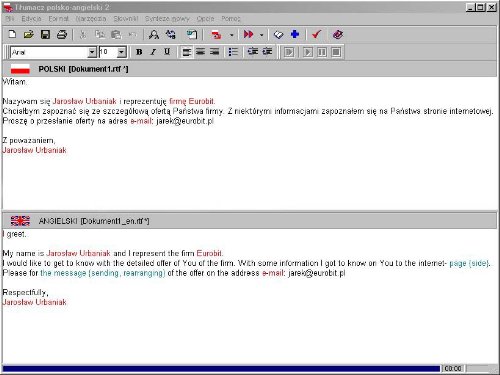Click the Polish flag in POLSKI header
This screenshot has width=500, height=375.
(x=20, y=69)
